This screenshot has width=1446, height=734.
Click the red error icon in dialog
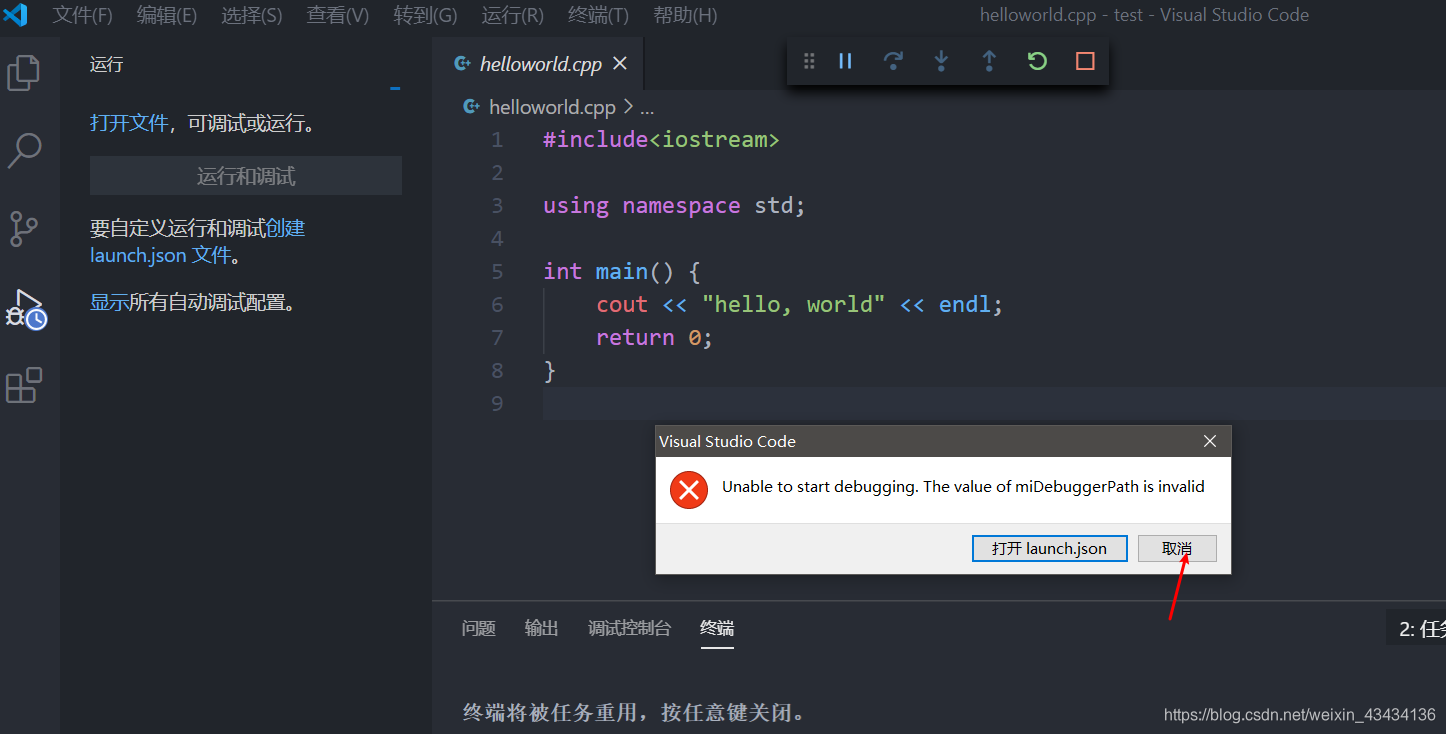(x=689, y=489)
